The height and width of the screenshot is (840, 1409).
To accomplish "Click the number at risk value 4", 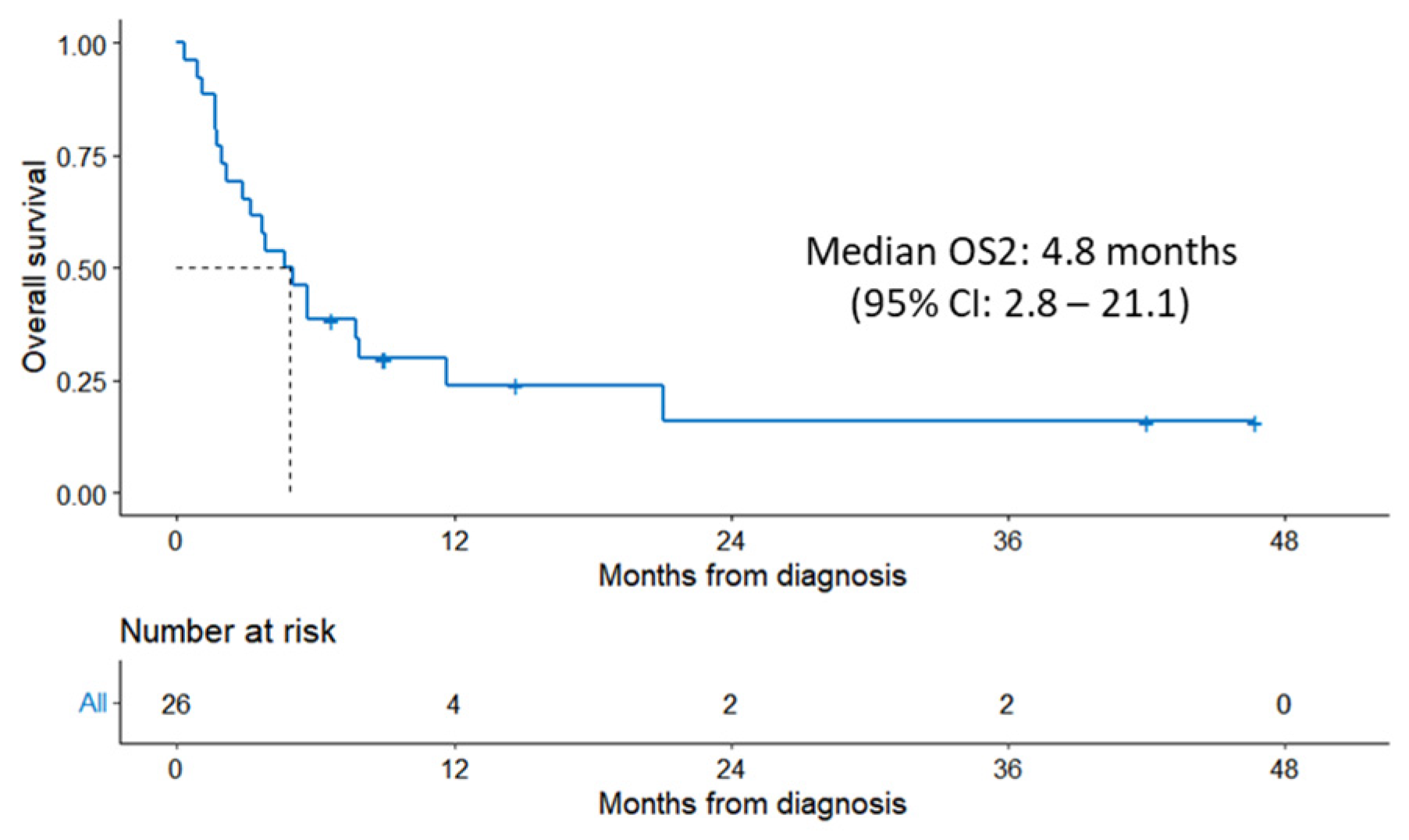I will tap(453, 704).
